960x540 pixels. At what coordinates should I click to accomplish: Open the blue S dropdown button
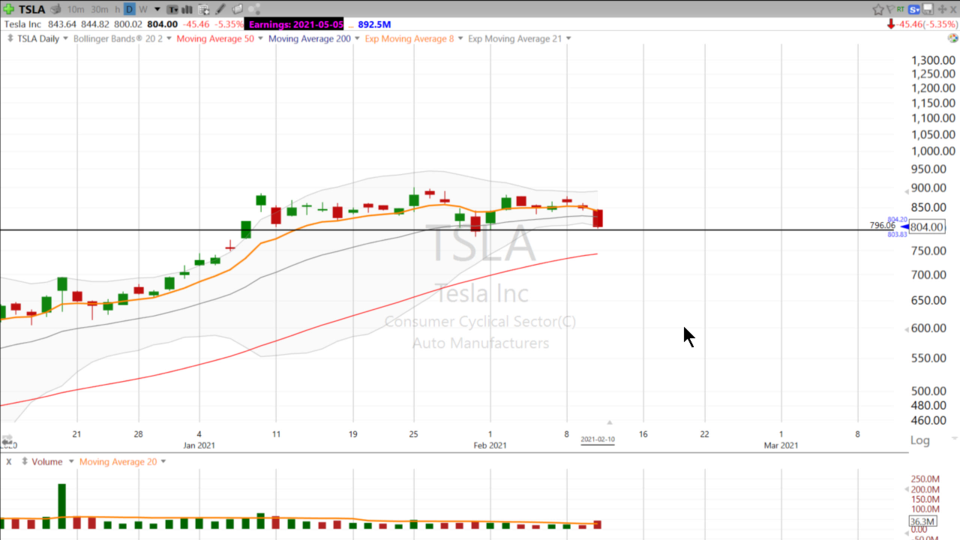[x=914, y=9]
